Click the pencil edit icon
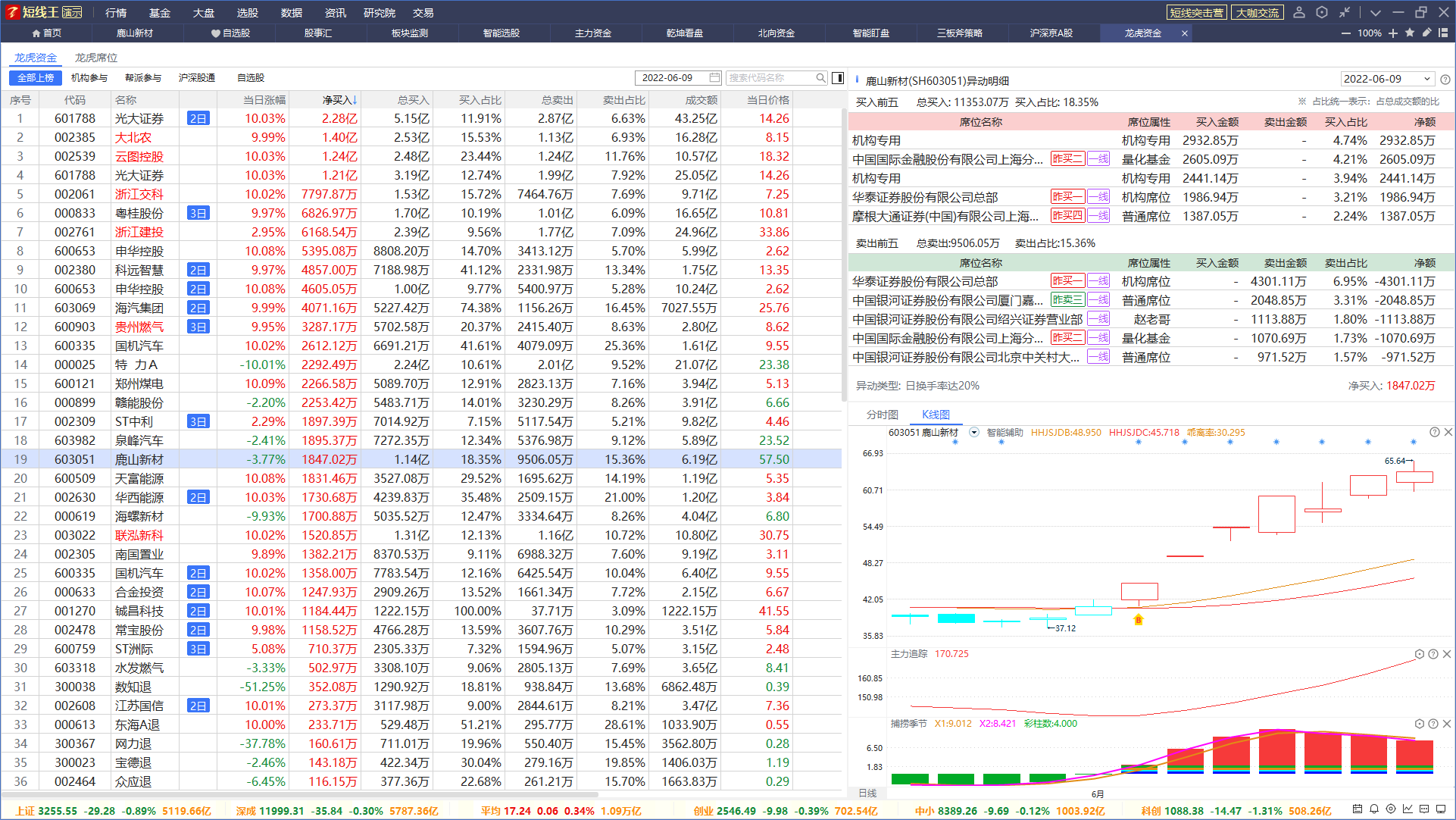Viewport: 1456px width, 820px height. pyautogui.click(x=1426, y=33)
